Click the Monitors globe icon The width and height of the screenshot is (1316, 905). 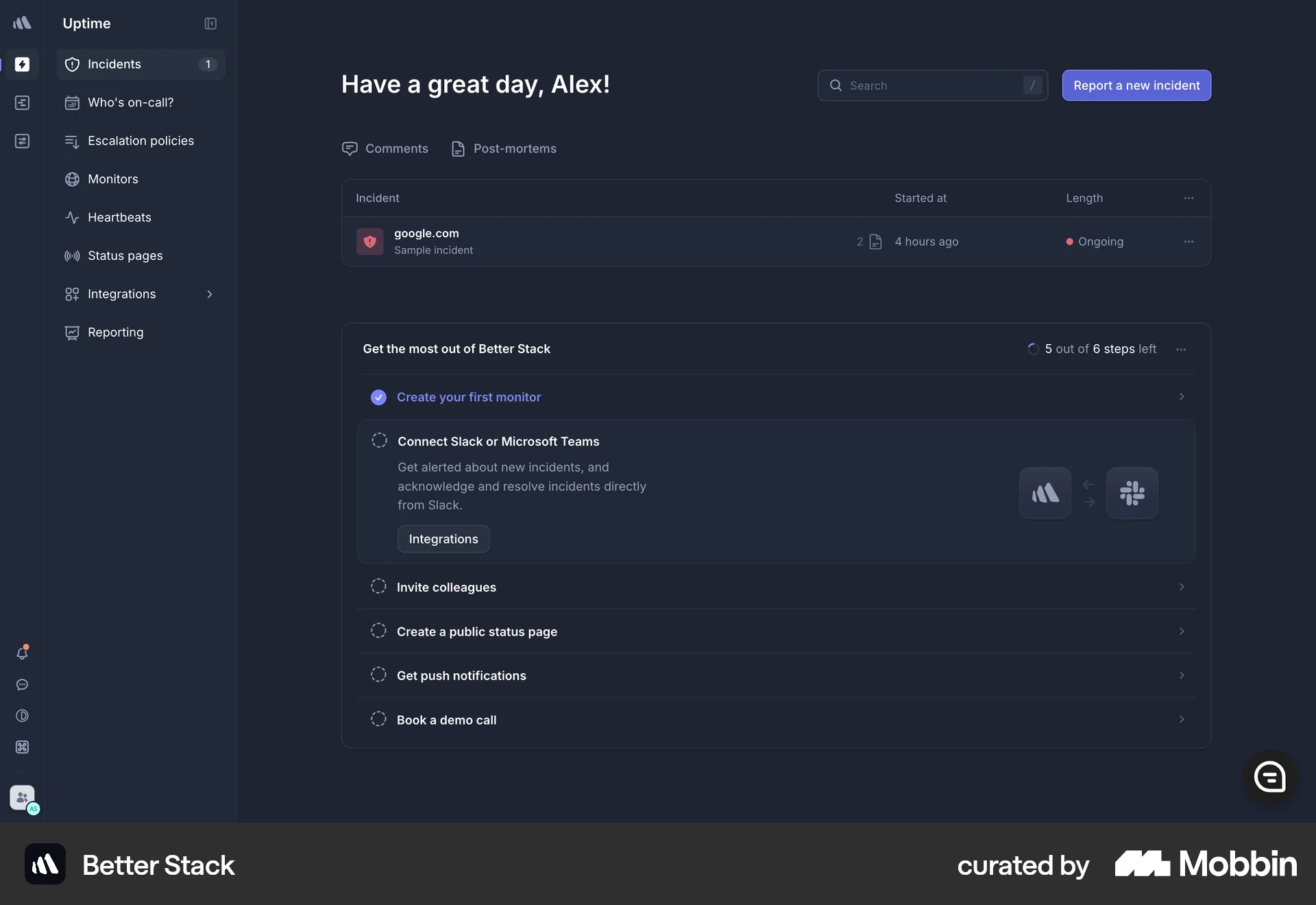(72, 179)
